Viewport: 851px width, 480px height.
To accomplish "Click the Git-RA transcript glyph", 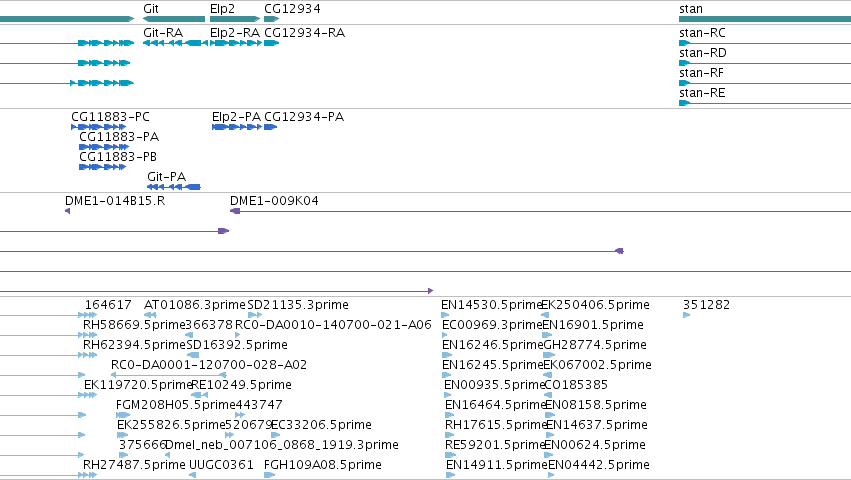I will click(175, 43).
